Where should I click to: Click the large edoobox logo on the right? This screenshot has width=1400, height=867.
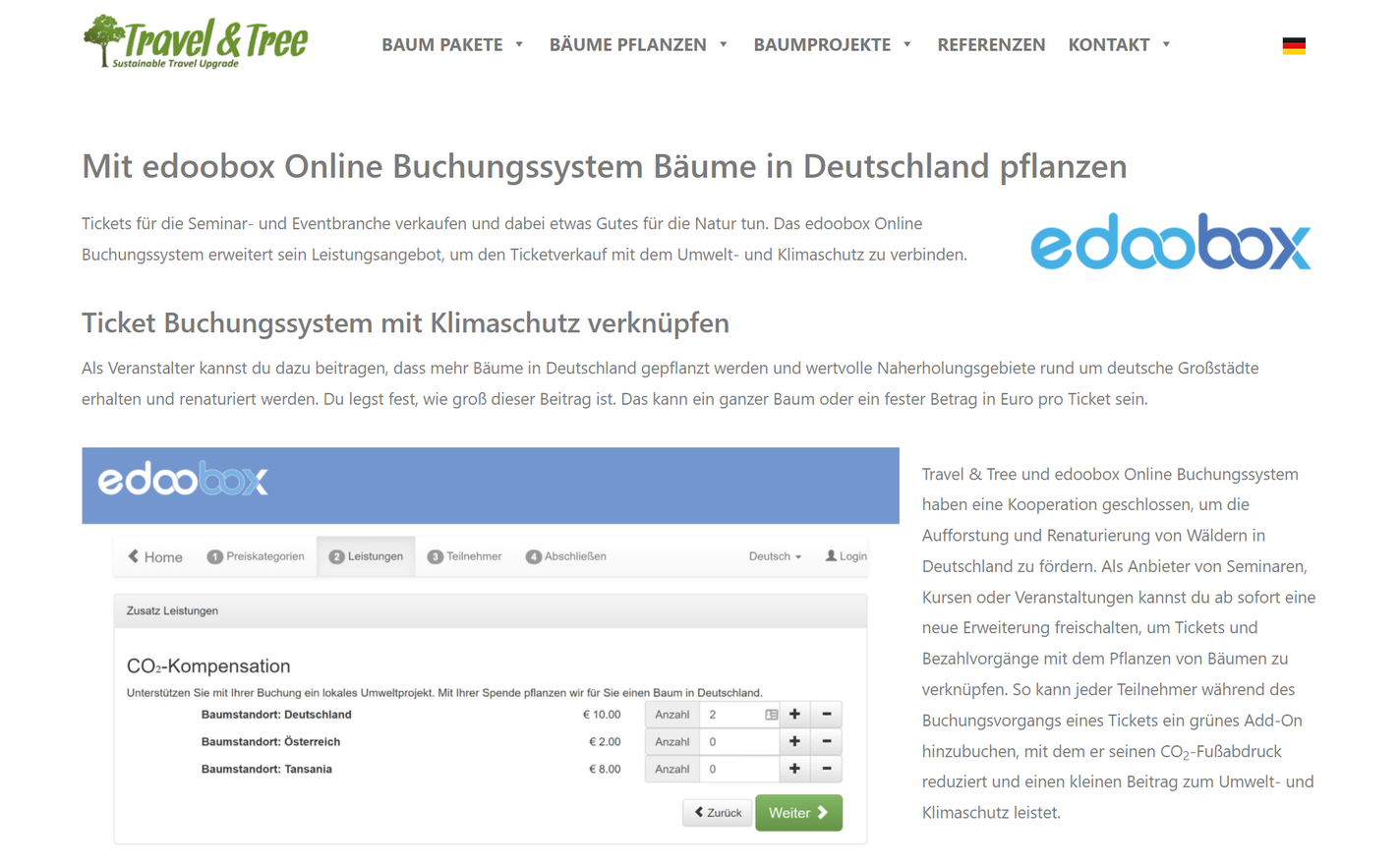pyautogui.click(x=1170, y=242)
